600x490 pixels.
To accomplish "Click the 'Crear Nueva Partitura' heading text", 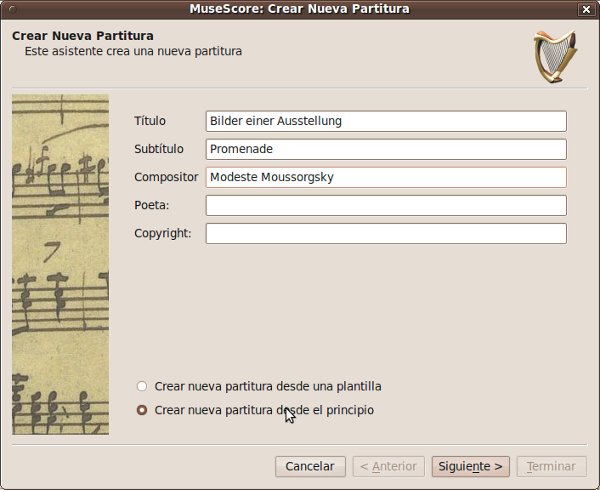I will coord(83,36).
